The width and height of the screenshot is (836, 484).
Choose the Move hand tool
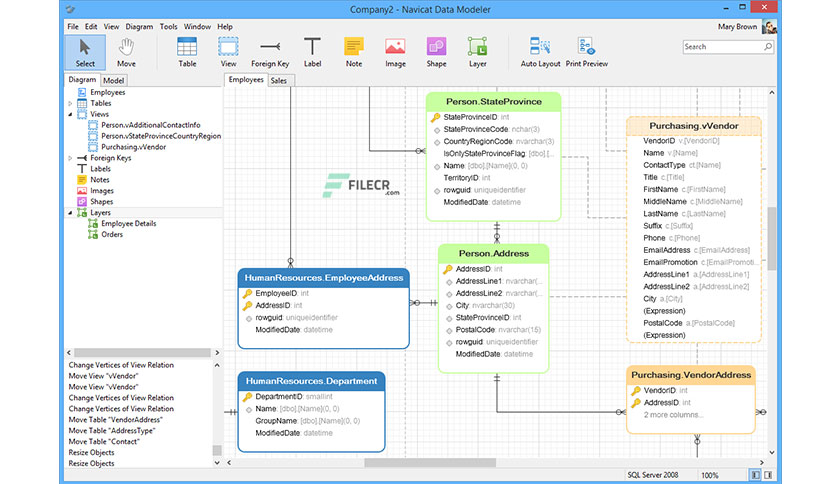(x=126, y=52)
